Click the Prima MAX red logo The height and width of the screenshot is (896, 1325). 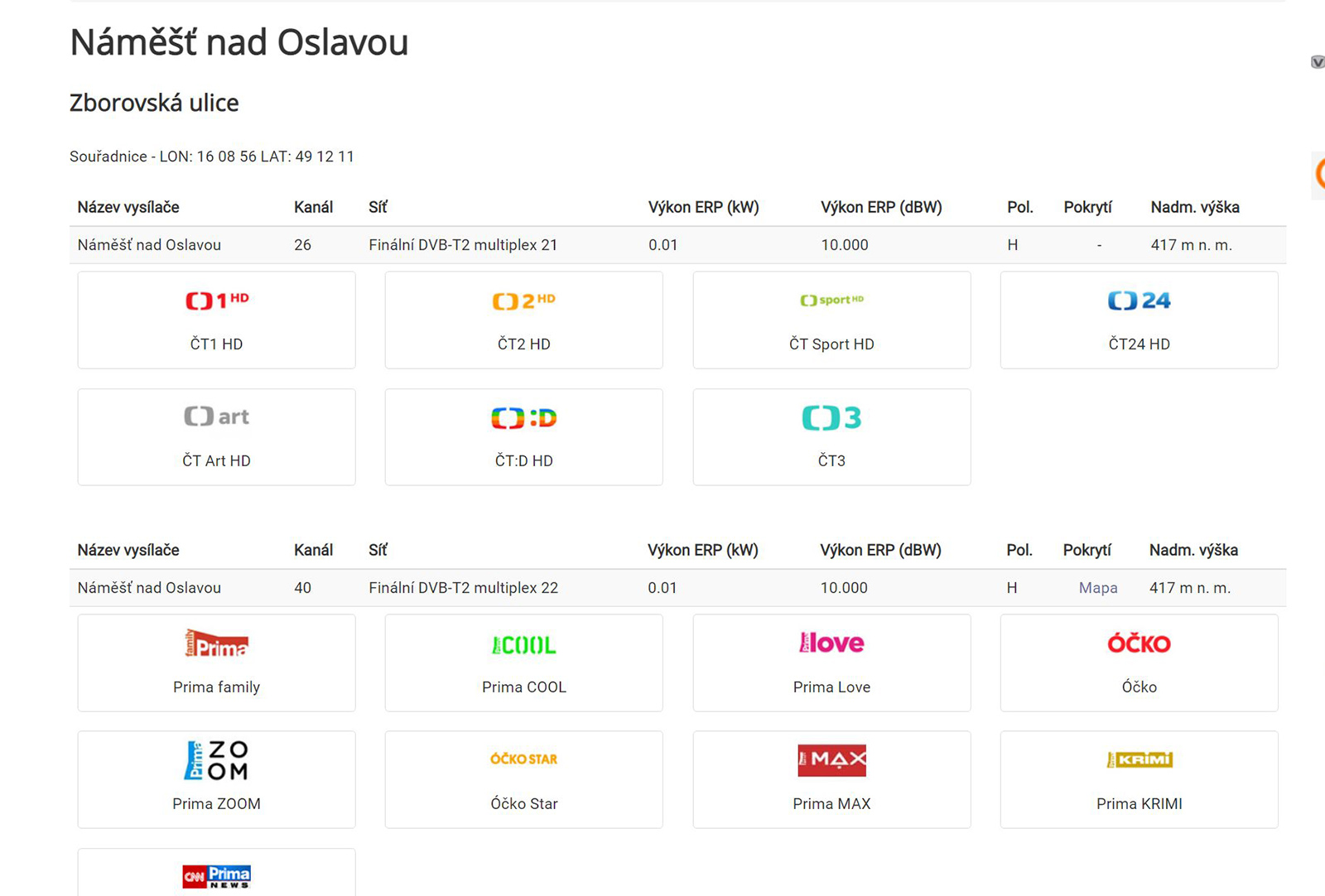[831, 759]
